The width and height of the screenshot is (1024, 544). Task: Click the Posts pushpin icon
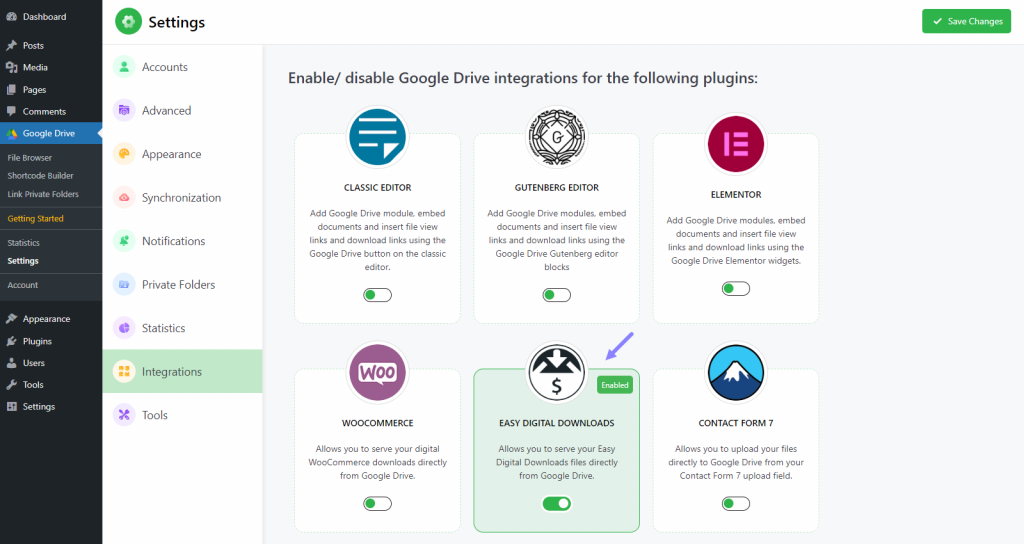(11, 46)
